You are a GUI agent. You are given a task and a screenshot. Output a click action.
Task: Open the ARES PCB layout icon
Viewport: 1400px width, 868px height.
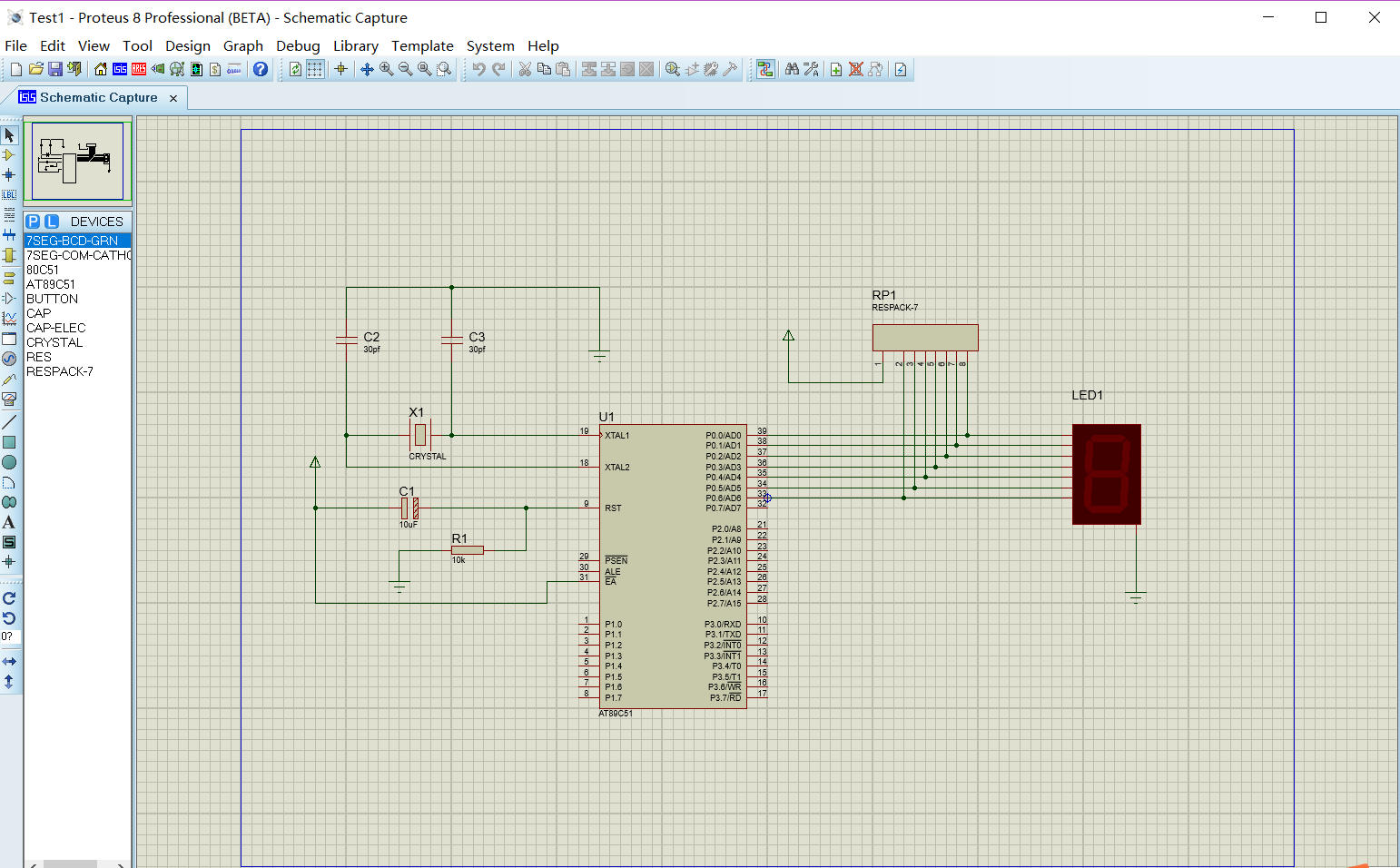click(x=139, y=69)
